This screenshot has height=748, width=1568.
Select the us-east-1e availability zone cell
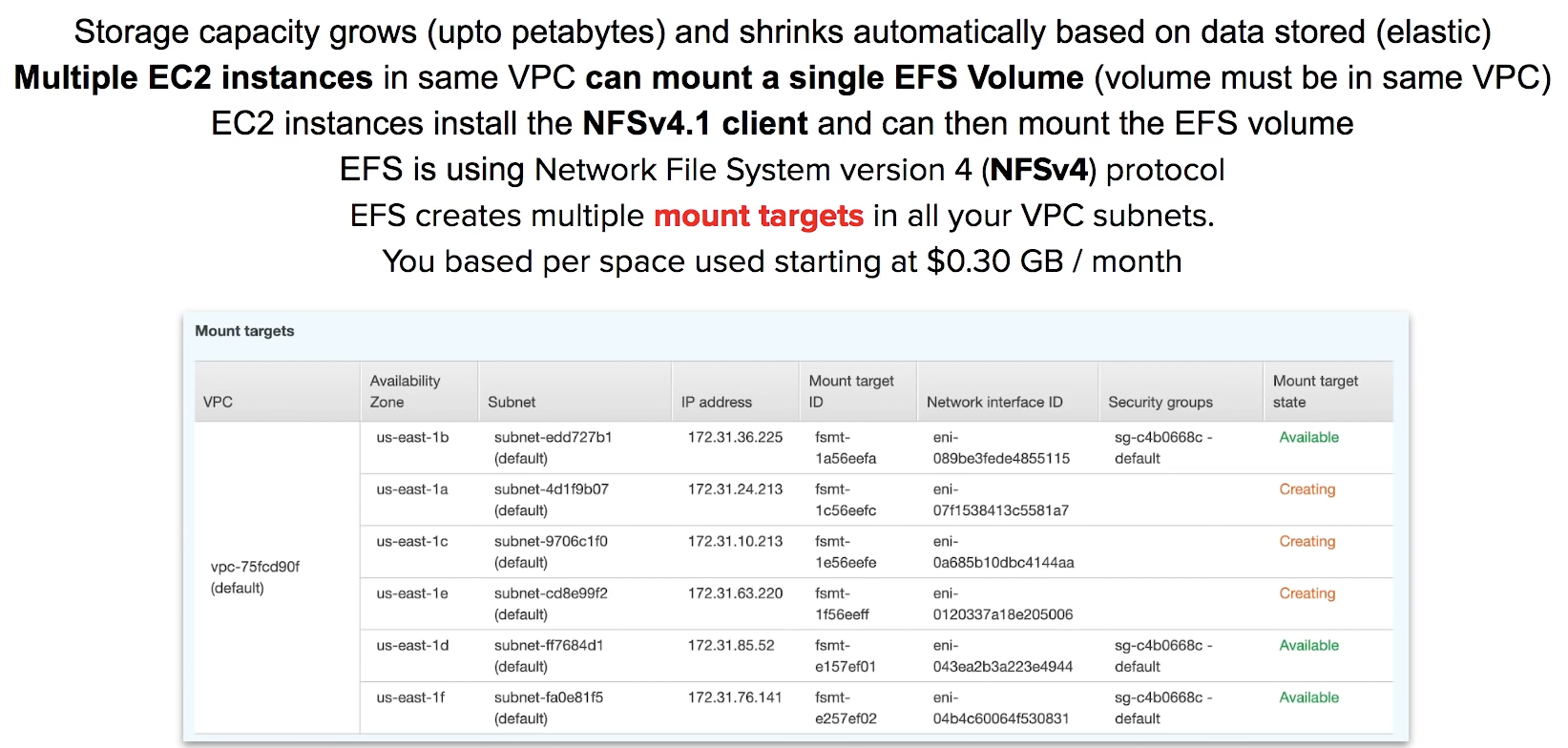point(412,593)
